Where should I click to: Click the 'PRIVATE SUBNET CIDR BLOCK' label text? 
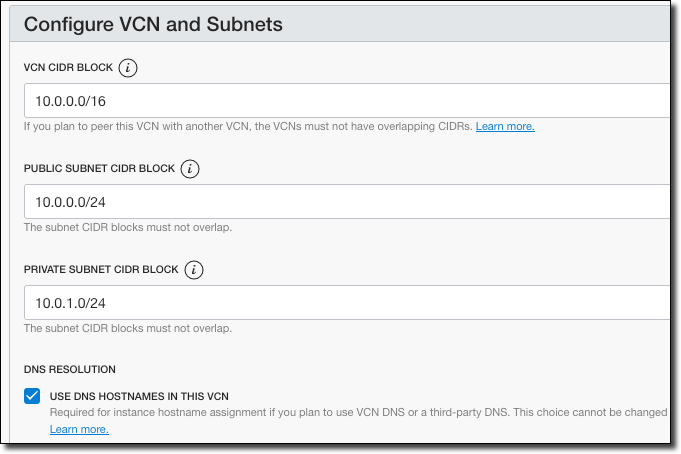point(100,270)
